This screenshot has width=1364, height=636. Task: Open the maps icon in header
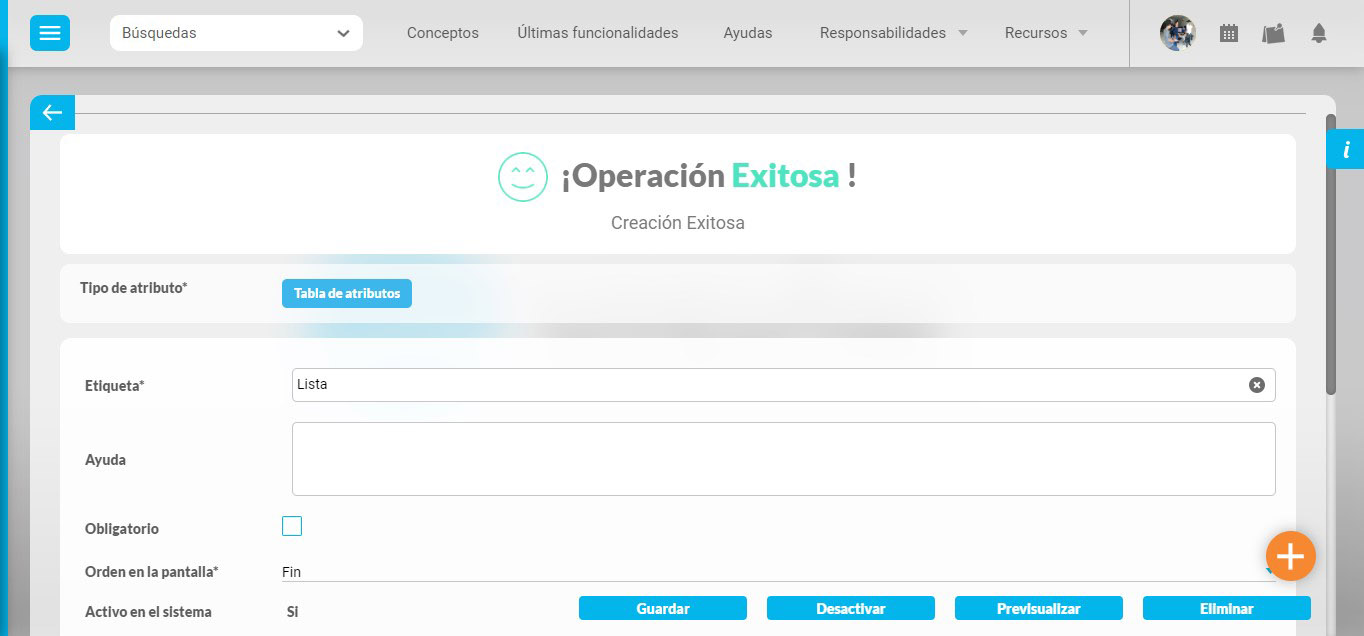click(x=1273, y=33)
